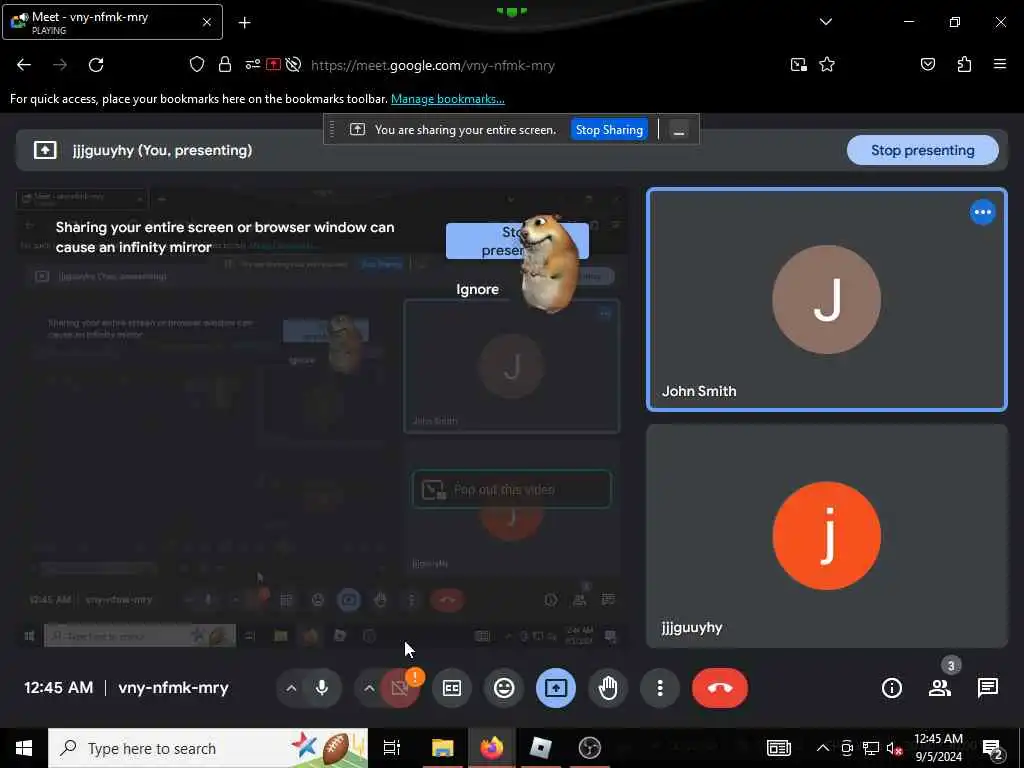
Task: Minimize the screen sharing notification bar
Action: tap(679, 130)
